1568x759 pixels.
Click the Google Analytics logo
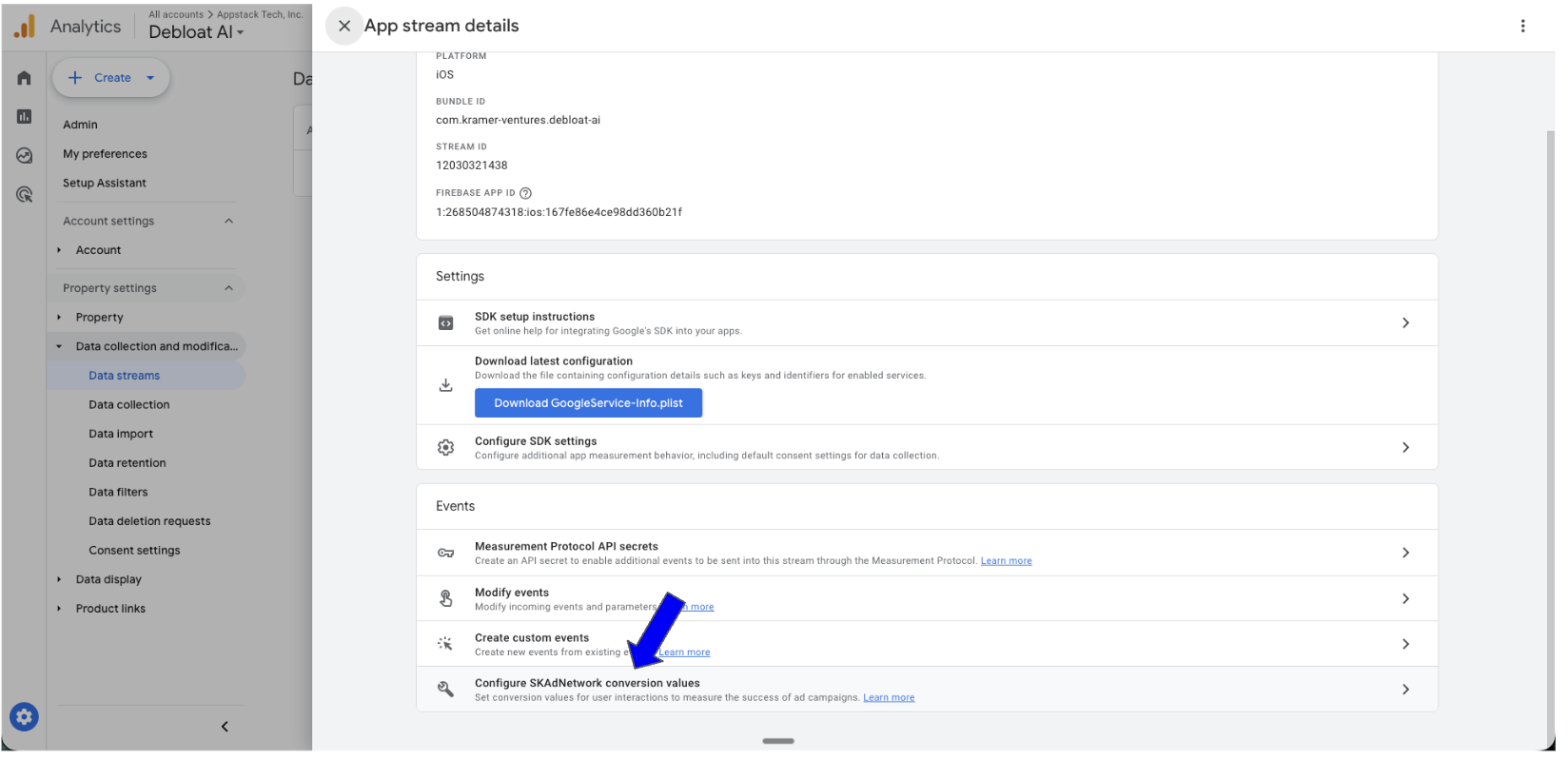click(x=25, y=27)
